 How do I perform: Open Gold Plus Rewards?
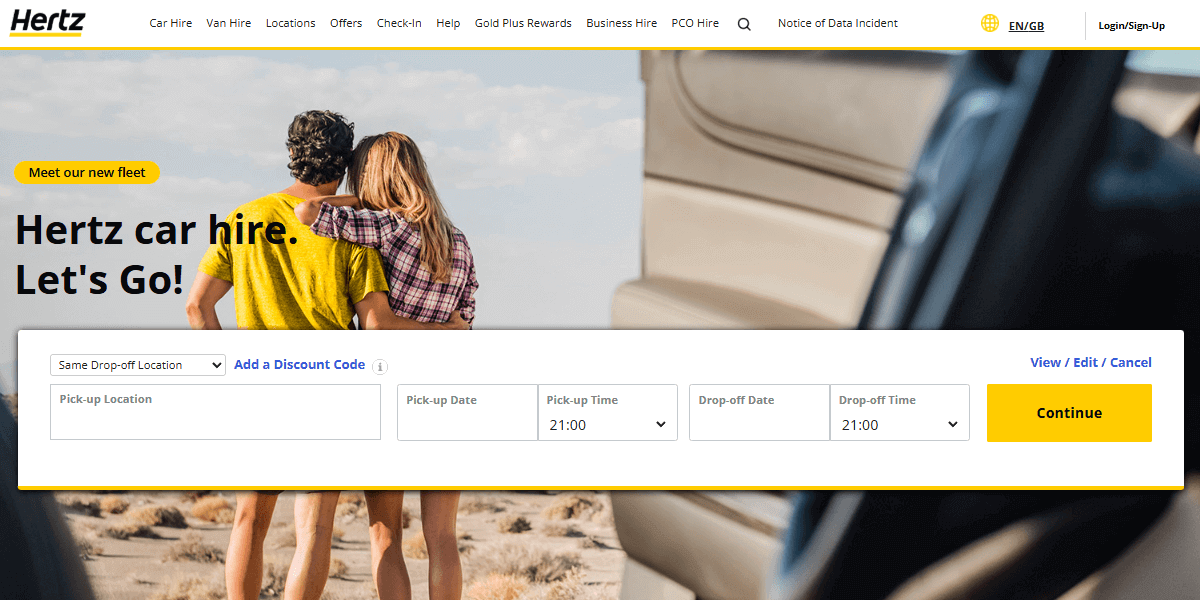click(523, 23)
